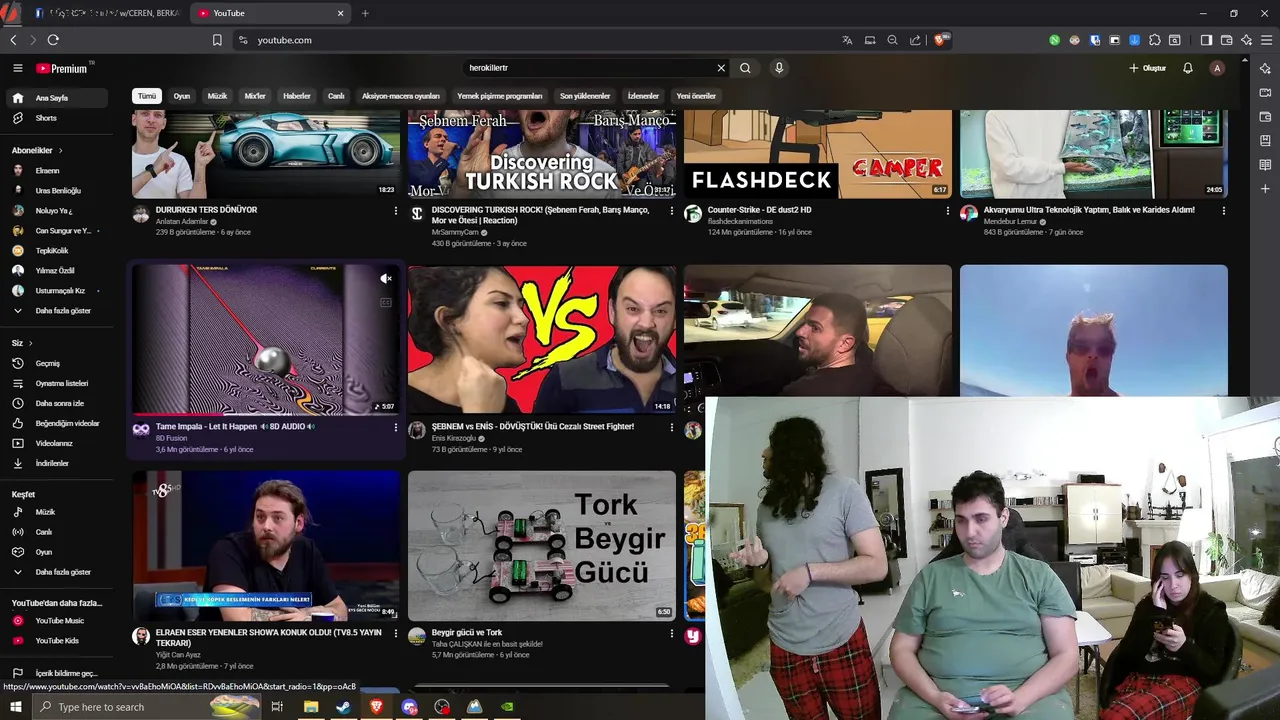Open Beğendiğim videolar liked videos
Viewport: 1280px width, 720px height.
click(58, 423)
